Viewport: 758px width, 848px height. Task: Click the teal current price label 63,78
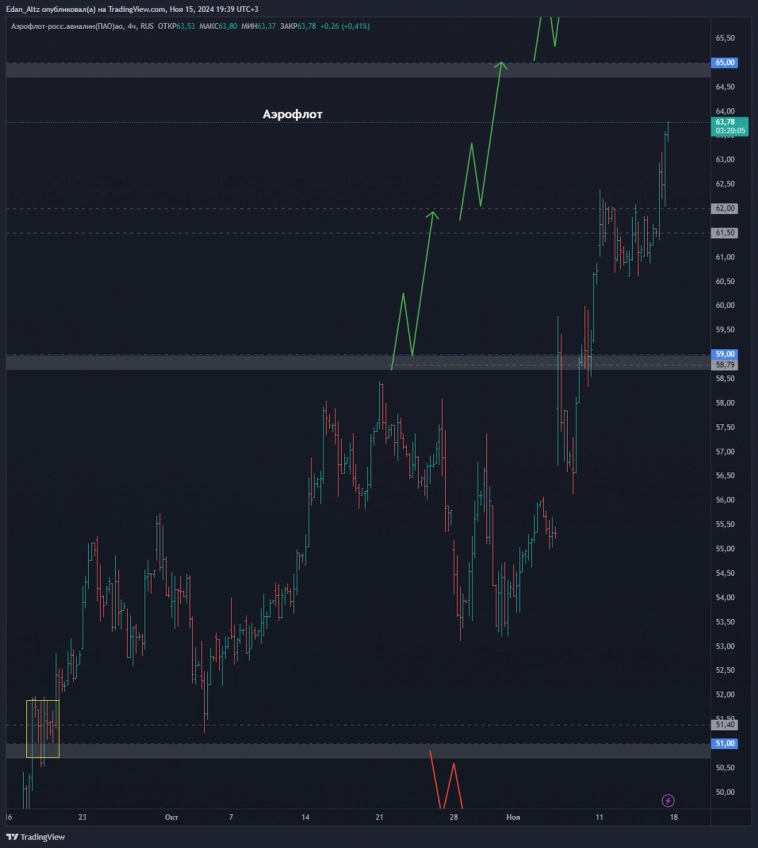[726, 122]
